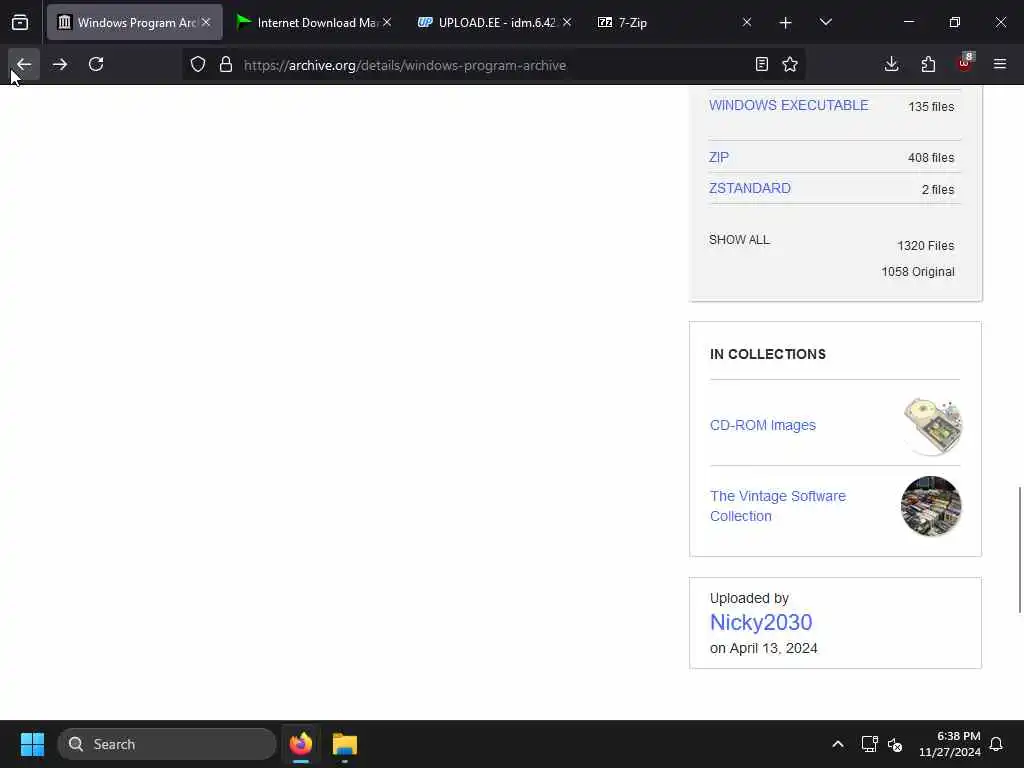The height and width of the screenshot is (768, 1024).
Task: Click SHOW ALL files link
Action: pyautogui.click(x=739, y=240)
